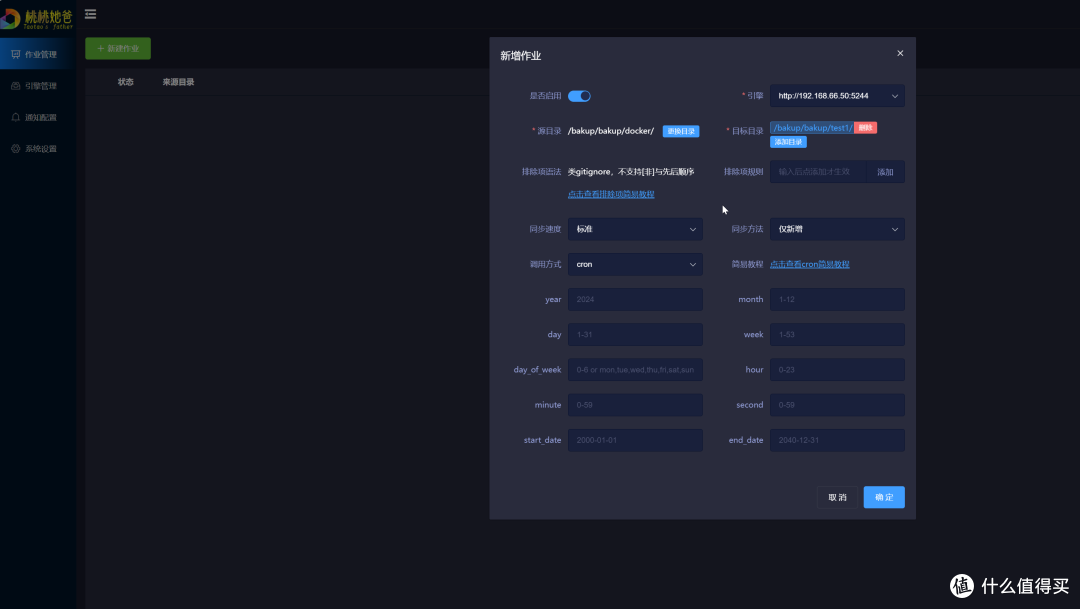Click the 新建作业 button
This screenshot has height=609, width=1080.
coord(118,48)
